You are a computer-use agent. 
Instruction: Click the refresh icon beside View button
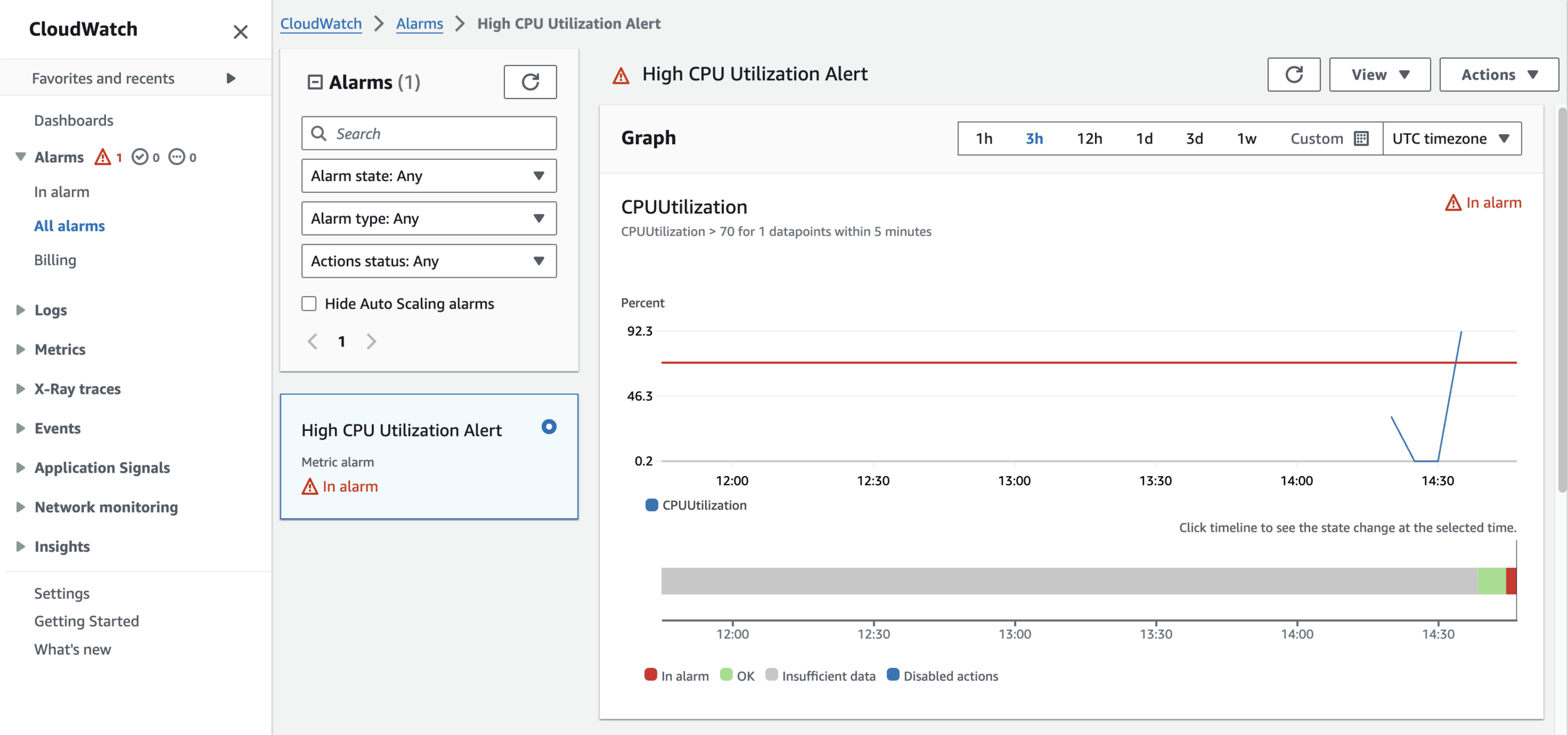pyautogui.click(x=1293, y=75)
